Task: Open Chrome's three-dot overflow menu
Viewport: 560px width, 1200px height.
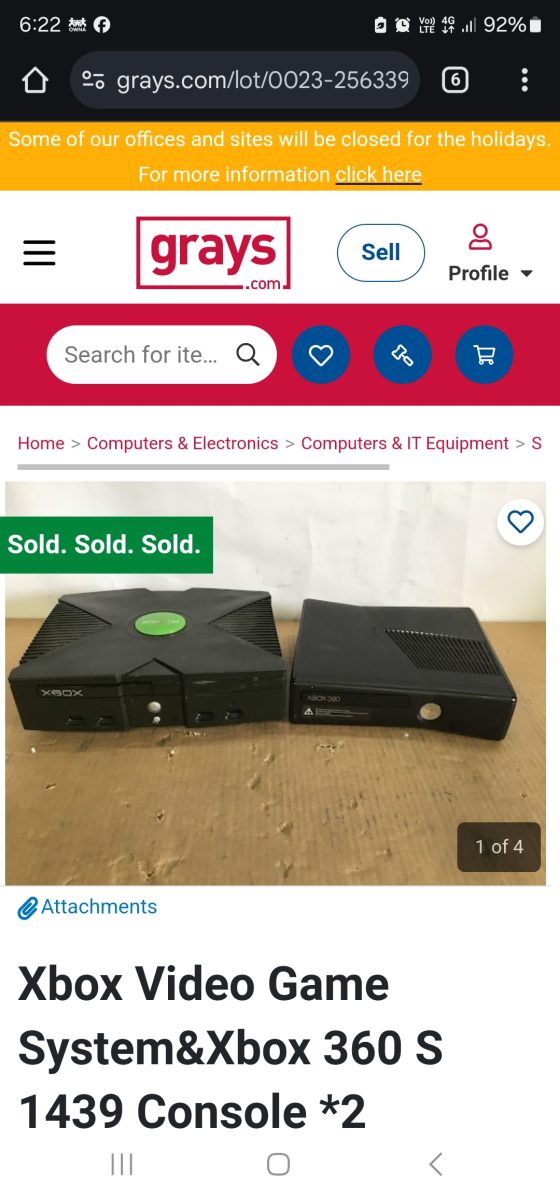Action: (524, 80)
